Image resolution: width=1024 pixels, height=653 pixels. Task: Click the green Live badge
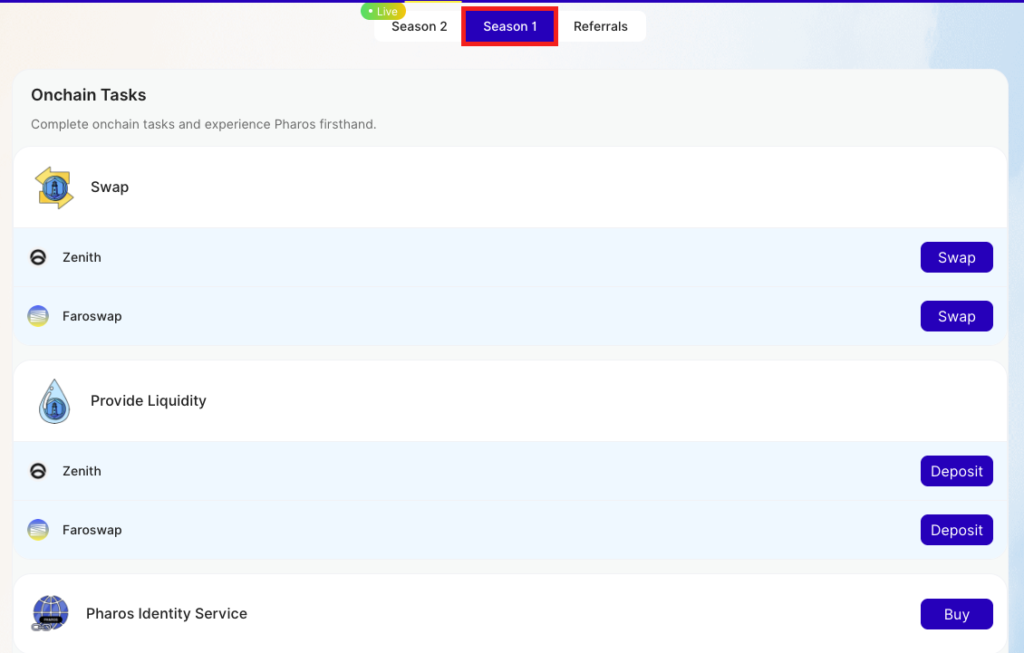(x=383, y=11)
